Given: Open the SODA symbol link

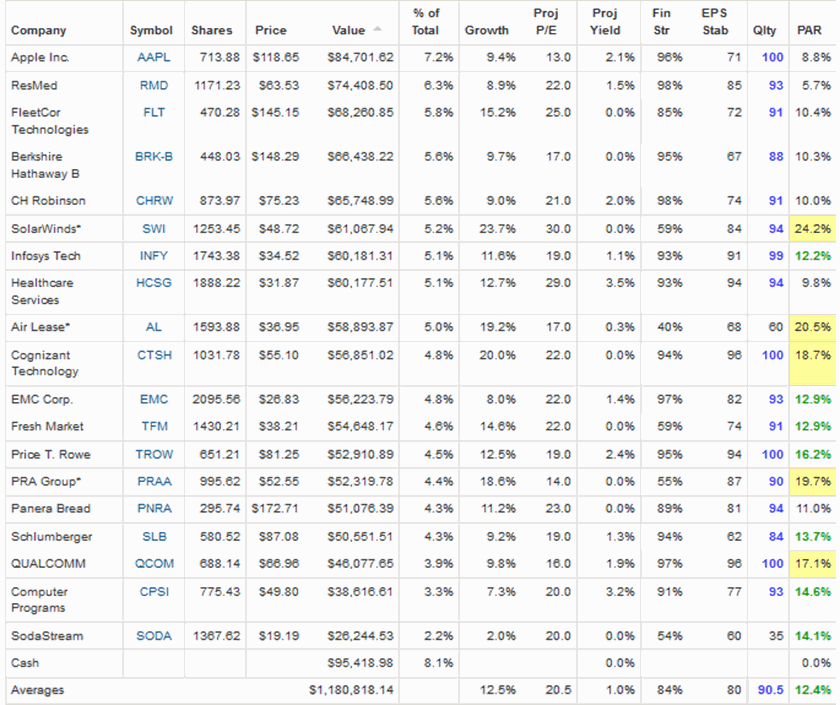Looking at the screenshot, I should (x=154, y=636).
